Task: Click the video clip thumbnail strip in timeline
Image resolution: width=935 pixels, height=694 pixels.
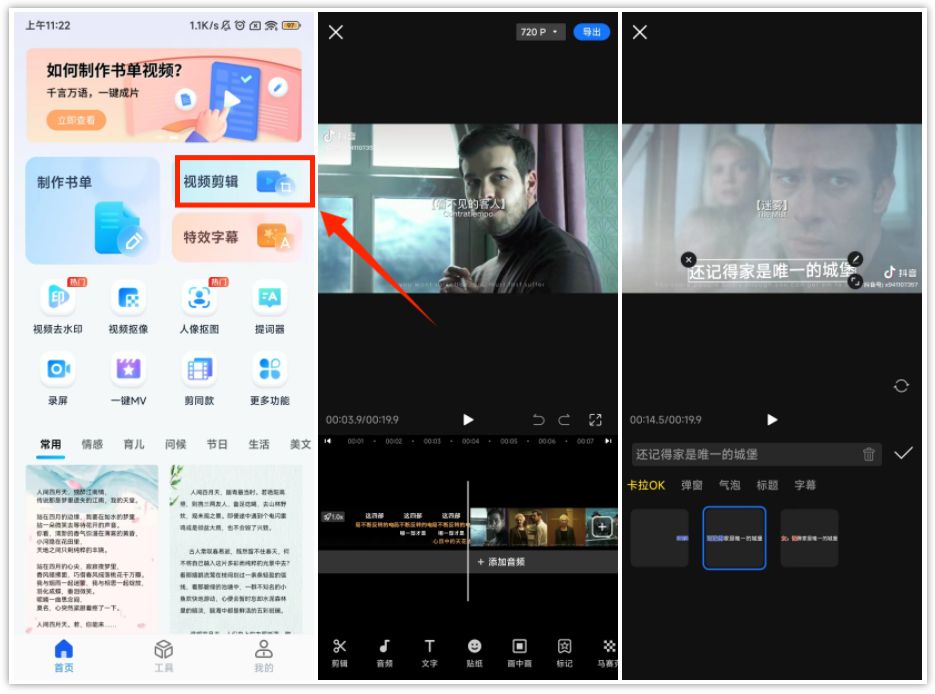Action: (x=543, y=527)
